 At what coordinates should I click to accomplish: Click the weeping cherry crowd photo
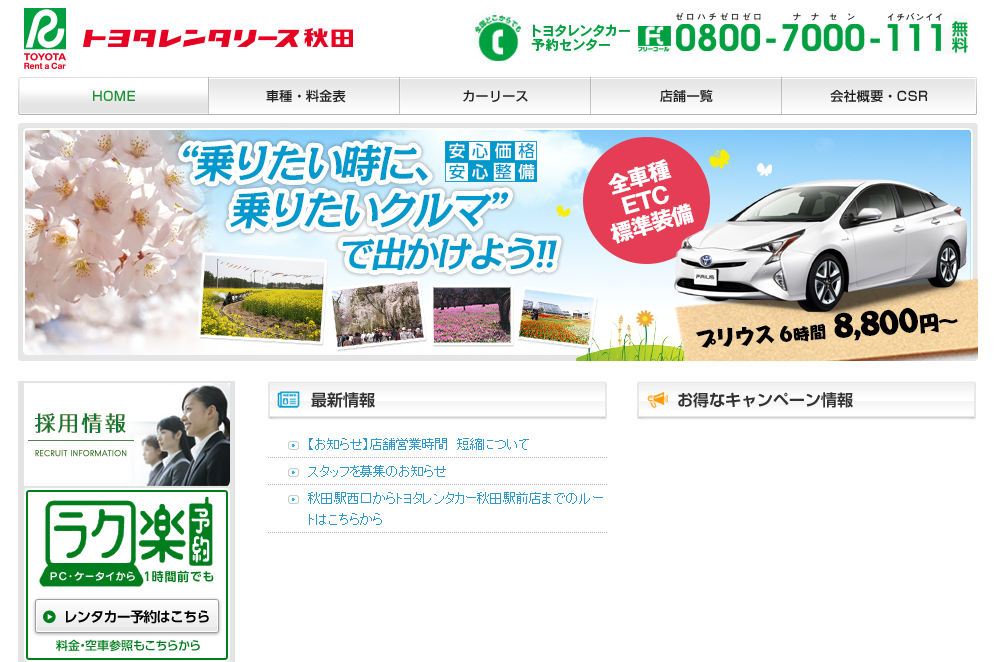click(x=378, y=314)
